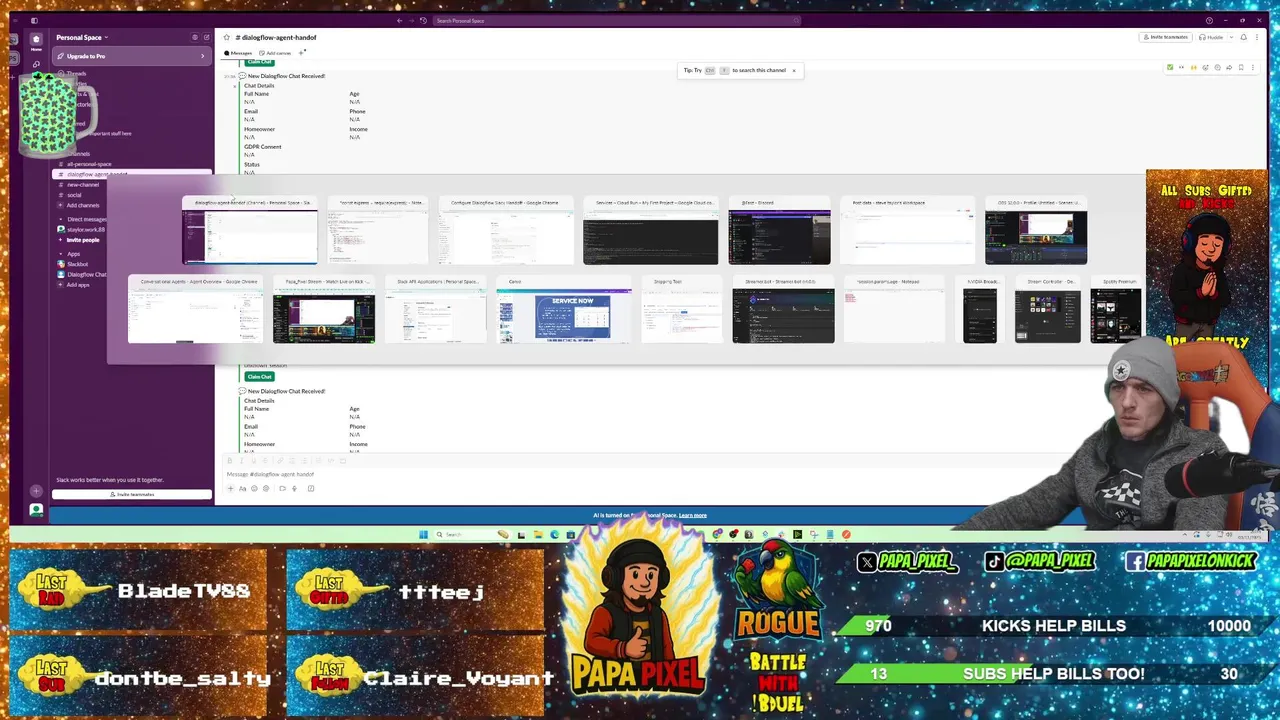Collapse the Slack sidebar toggle icon

pyautogui.click(x=33, y=20)
